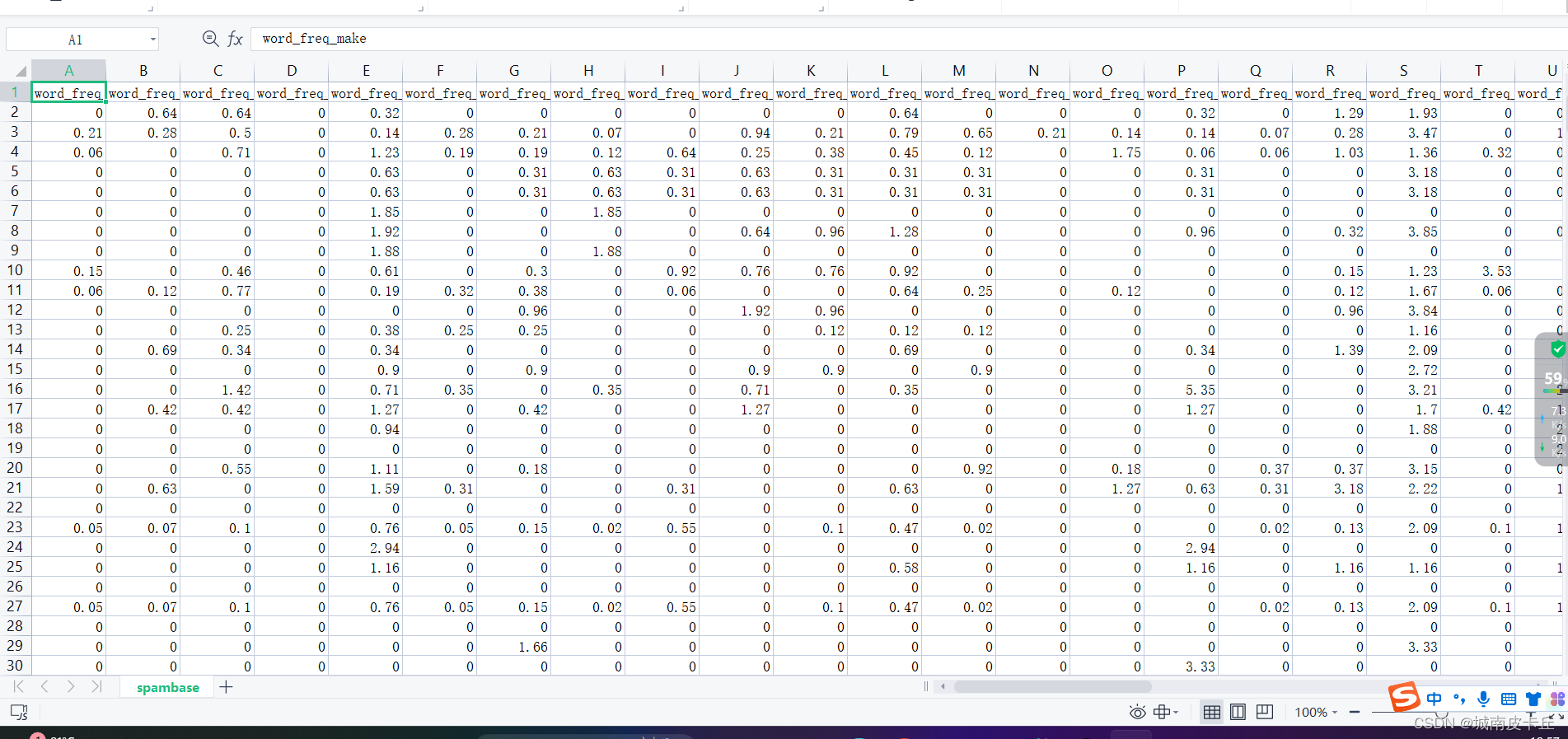The width and height of the screenshot is (1568, 739).
Task: Click the sheet tab split handle
Action: [x=926, y=686]
